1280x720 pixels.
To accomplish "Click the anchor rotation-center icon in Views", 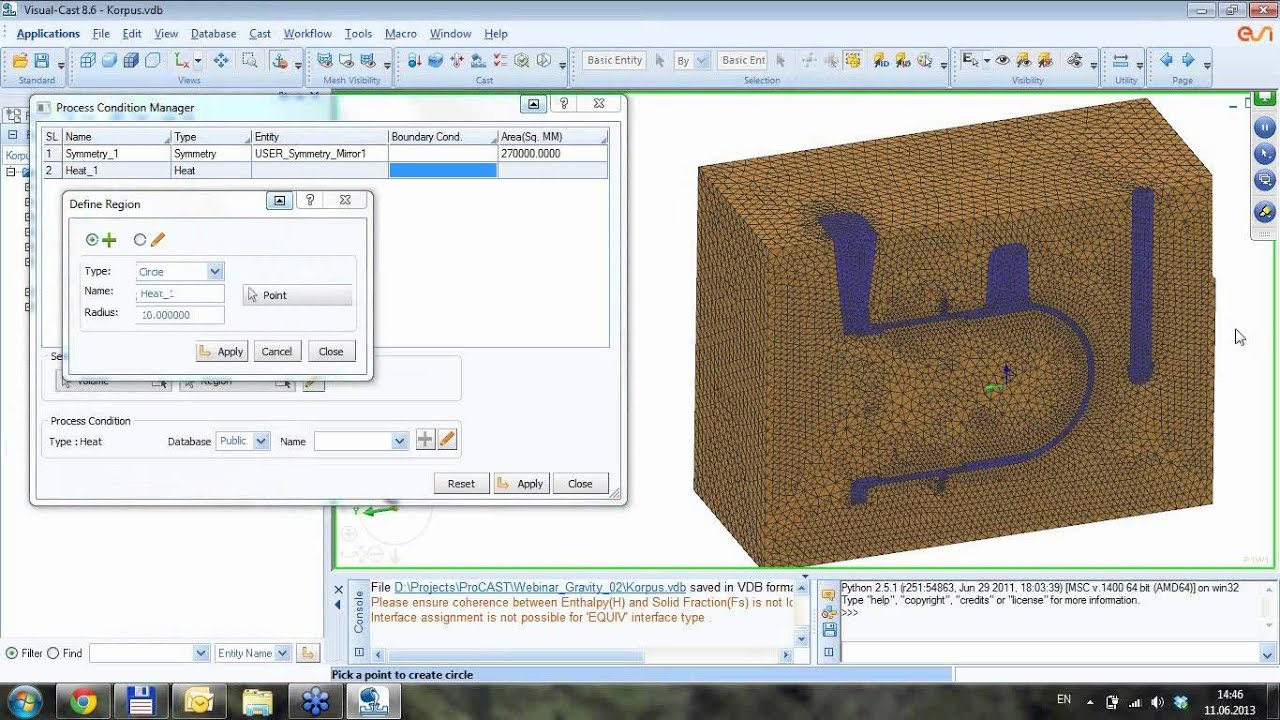I will click(x=279, y=61).
